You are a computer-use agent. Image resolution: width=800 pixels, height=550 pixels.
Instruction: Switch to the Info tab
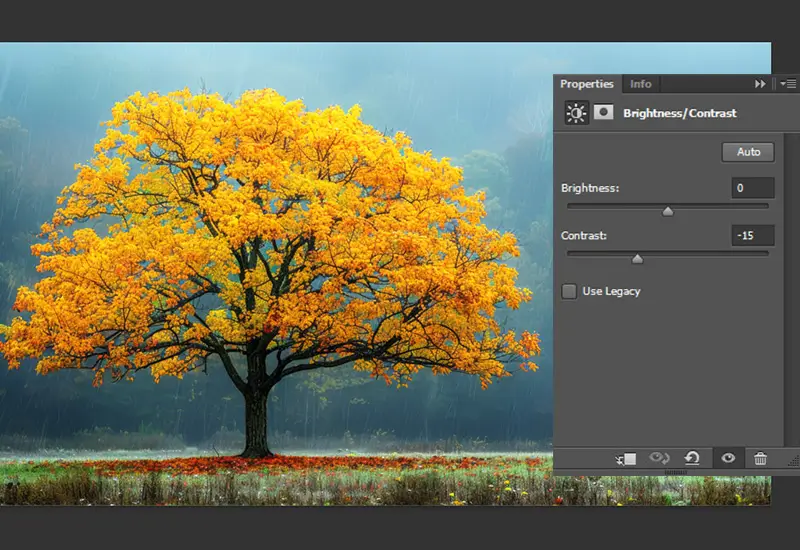tap(640, 84)
